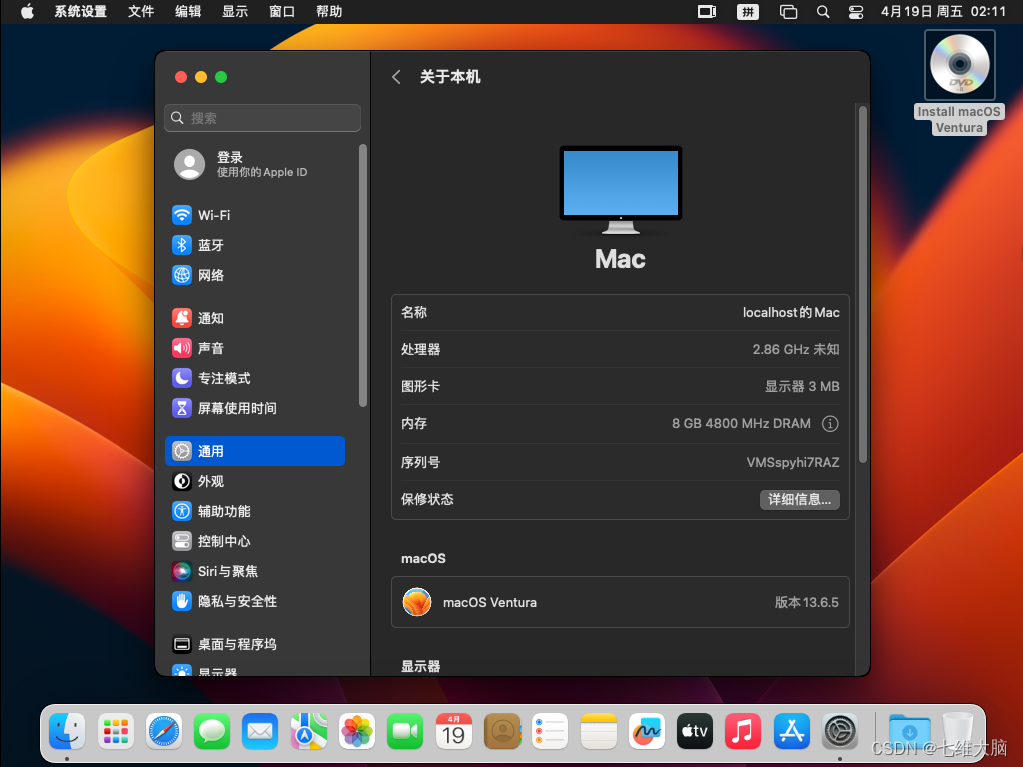Open Focus mode (专注模式) settings
The height and width of the screenshot is (767, 1023).
(223, 378)
